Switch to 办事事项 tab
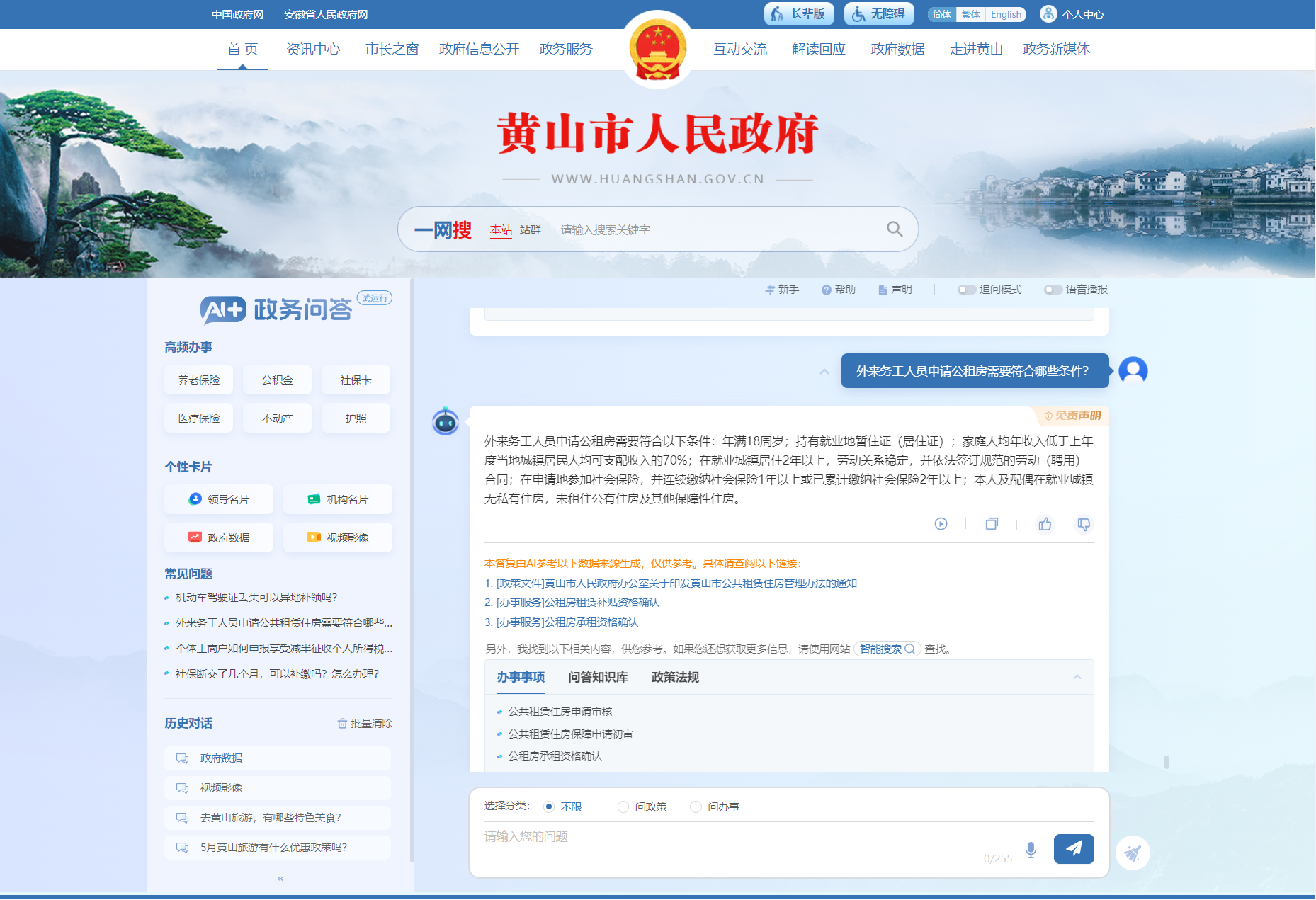 tap(521, 677)
